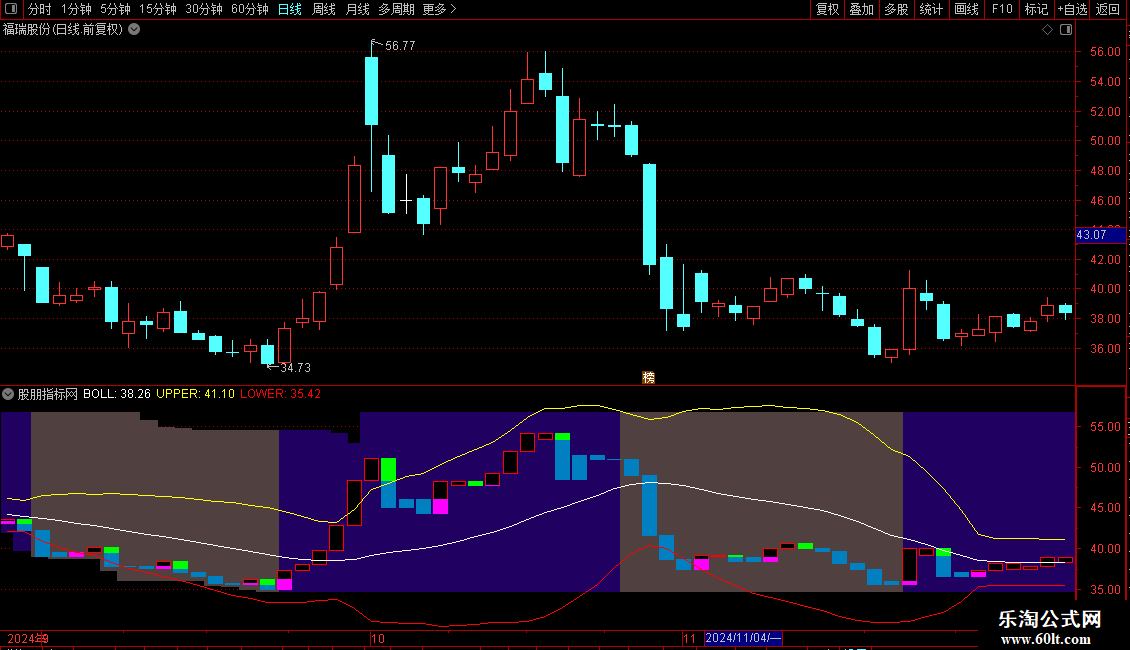Click the 43.07 current price tag
Viewport: 1130px width, 650px height.
point(1100,235)
